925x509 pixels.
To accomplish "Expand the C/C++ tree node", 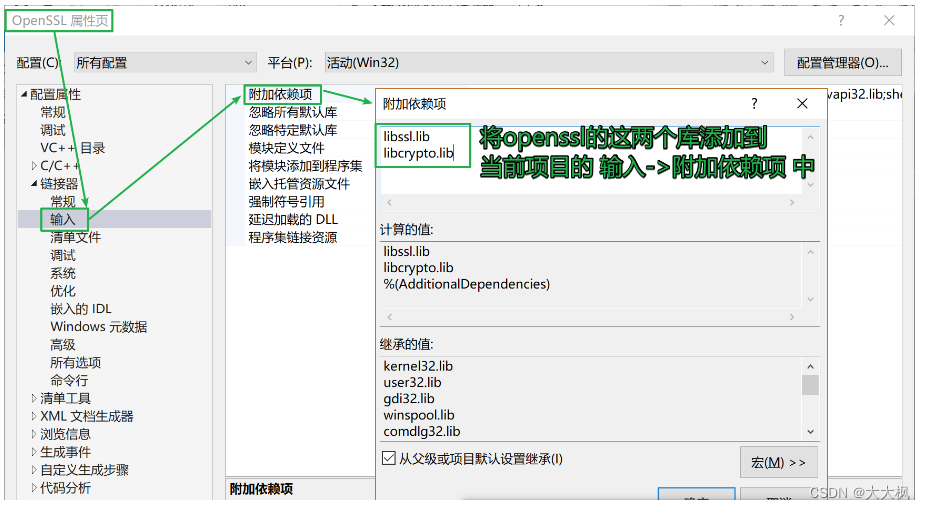I will 34,166.
